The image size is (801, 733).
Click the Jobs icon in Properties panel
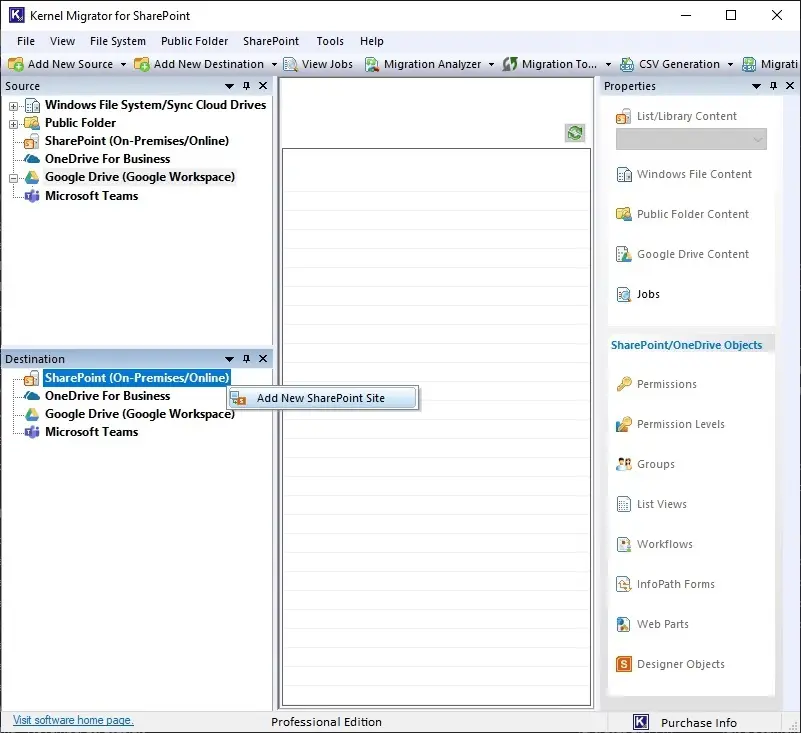point(624,294)
